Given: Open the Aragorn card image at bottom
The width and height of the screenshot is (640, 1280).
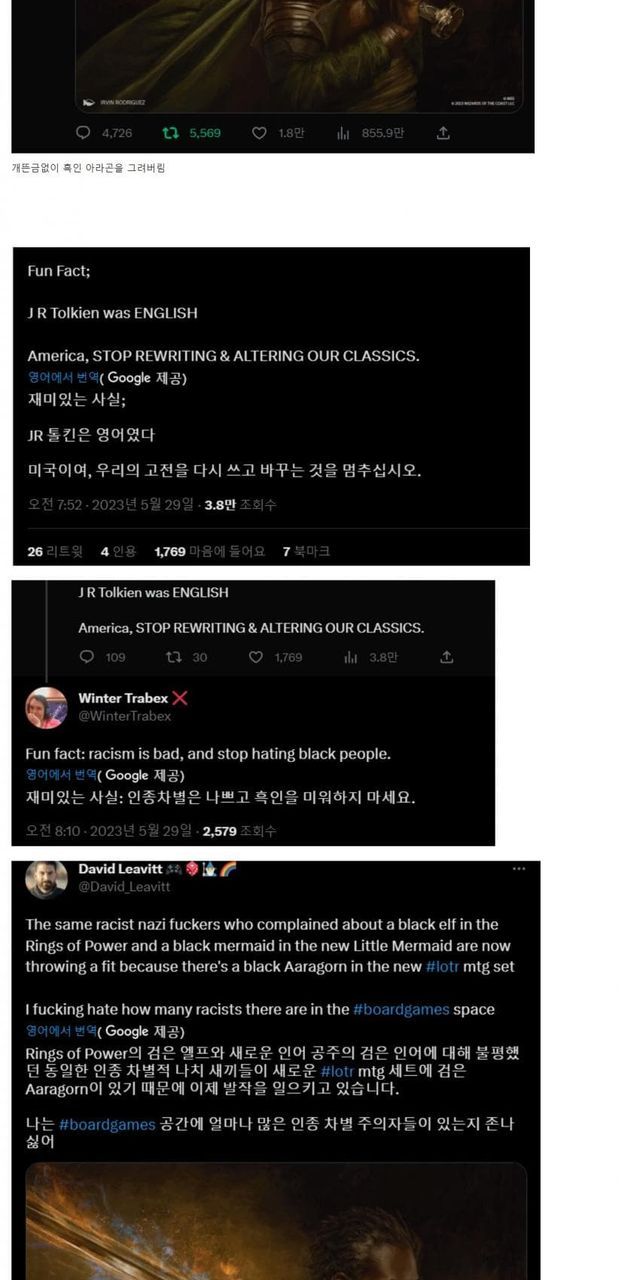Looking at the screenshot, I should click(276, 1221).
